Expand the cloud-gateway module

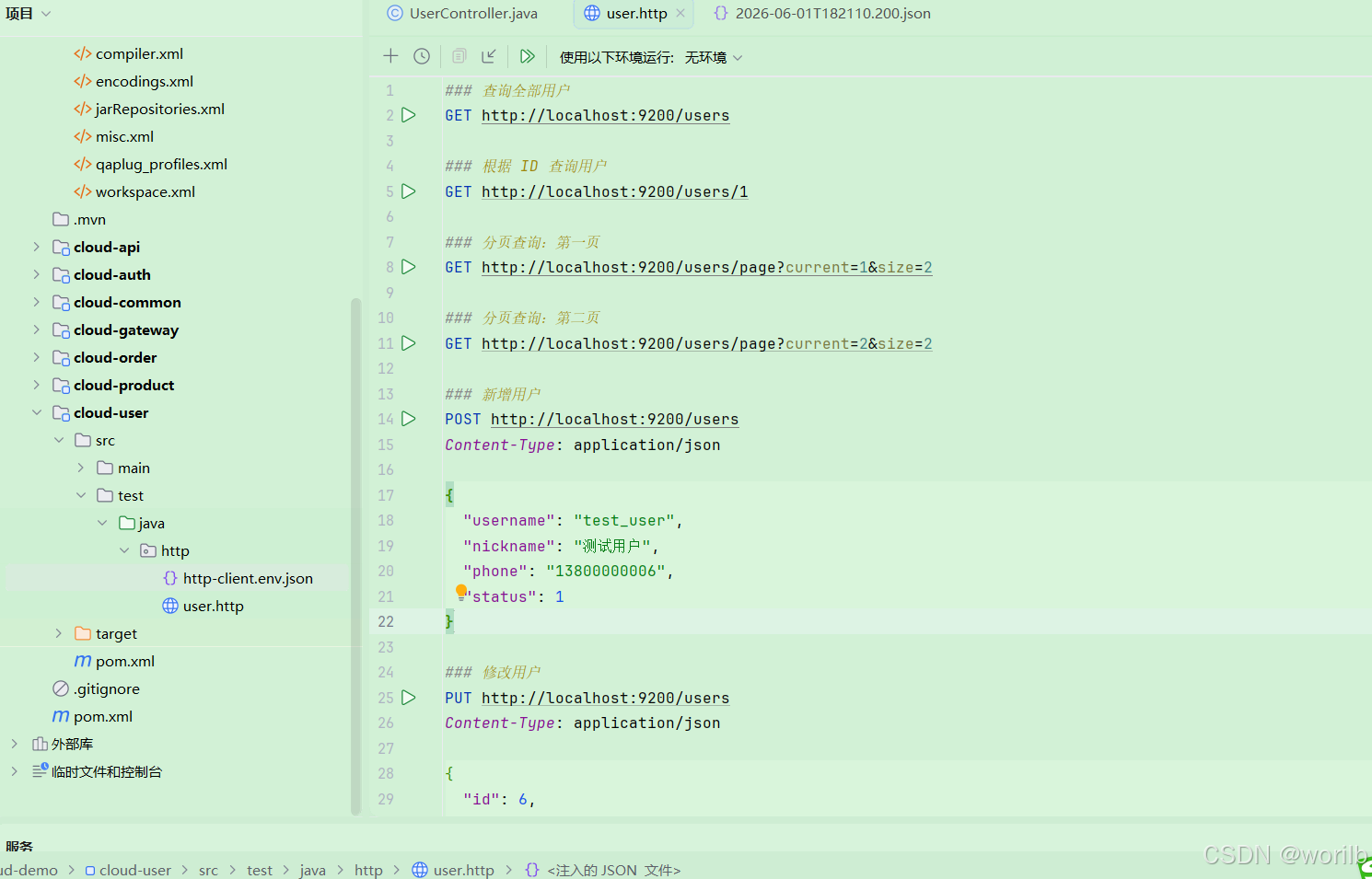click(x=36, y=330)
